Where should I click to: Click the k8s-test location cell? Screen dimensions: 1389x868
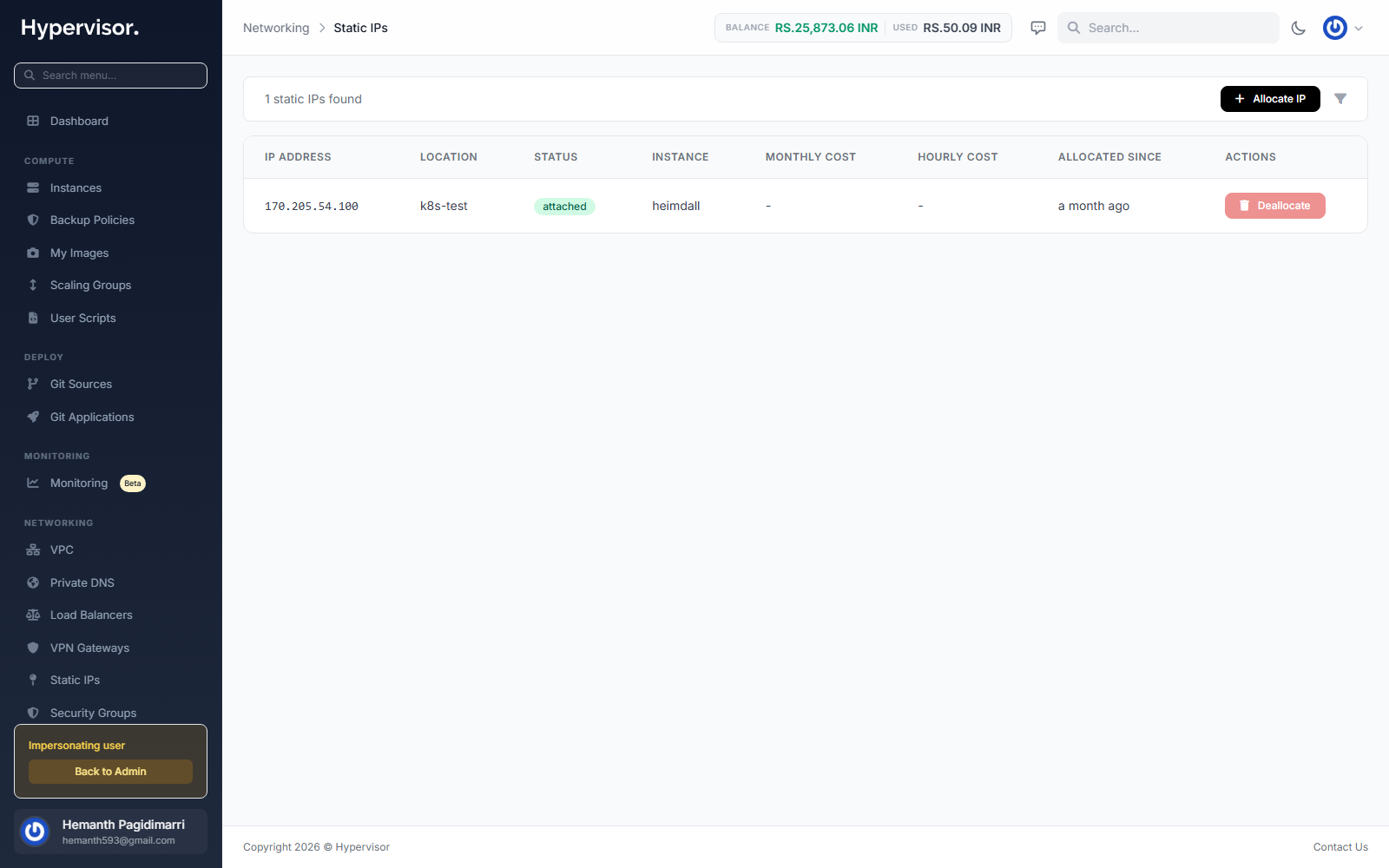444,206
